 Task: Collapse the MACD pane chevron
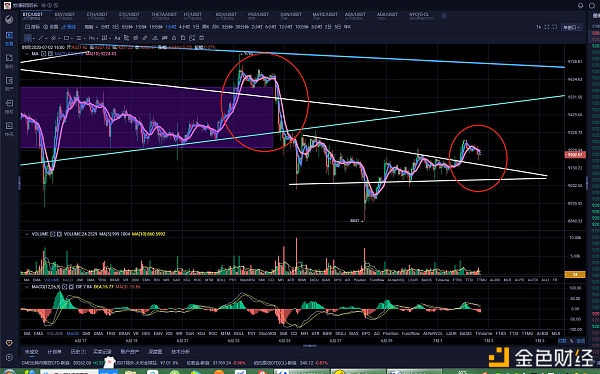click(27, 287)
